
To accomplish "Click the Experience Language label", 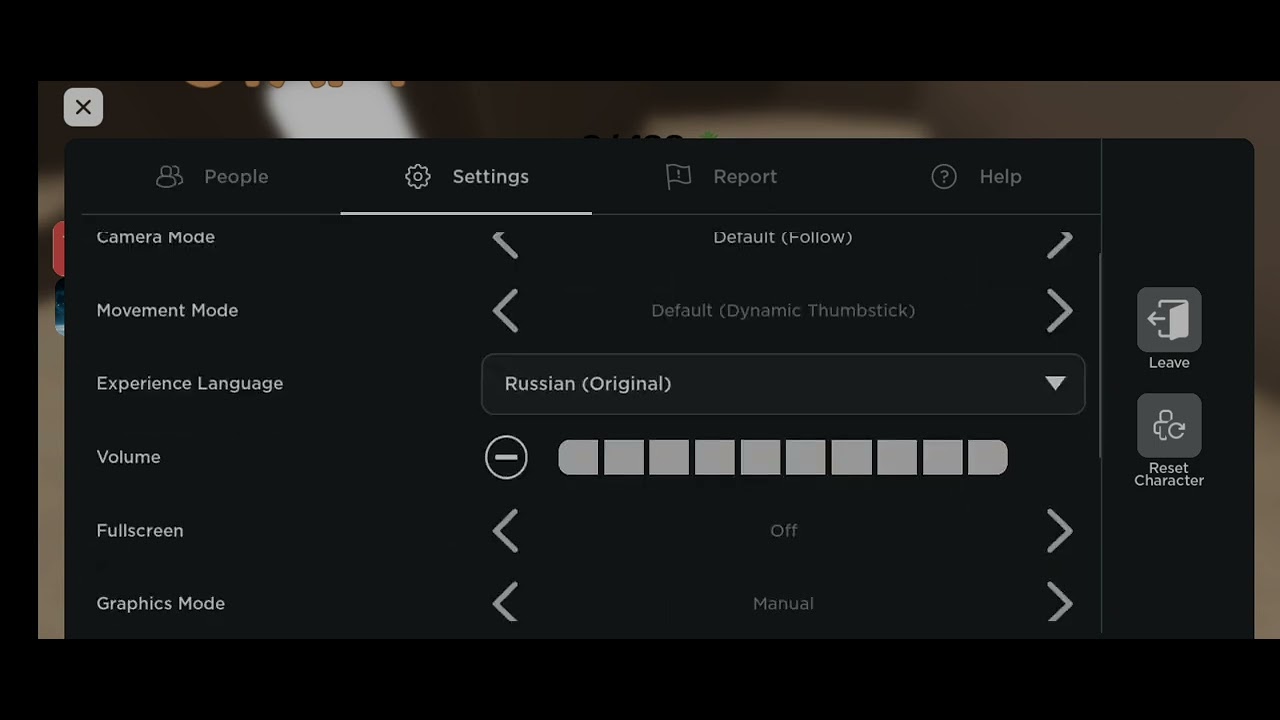I will [190, 384].
